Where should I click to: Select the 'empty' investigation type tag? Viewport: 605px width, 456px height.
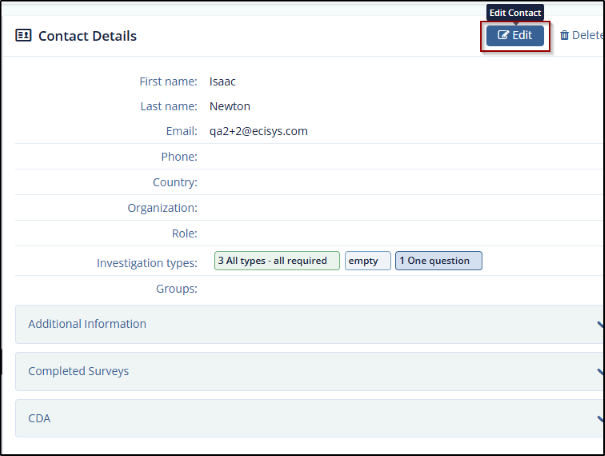tap(367, 261)
